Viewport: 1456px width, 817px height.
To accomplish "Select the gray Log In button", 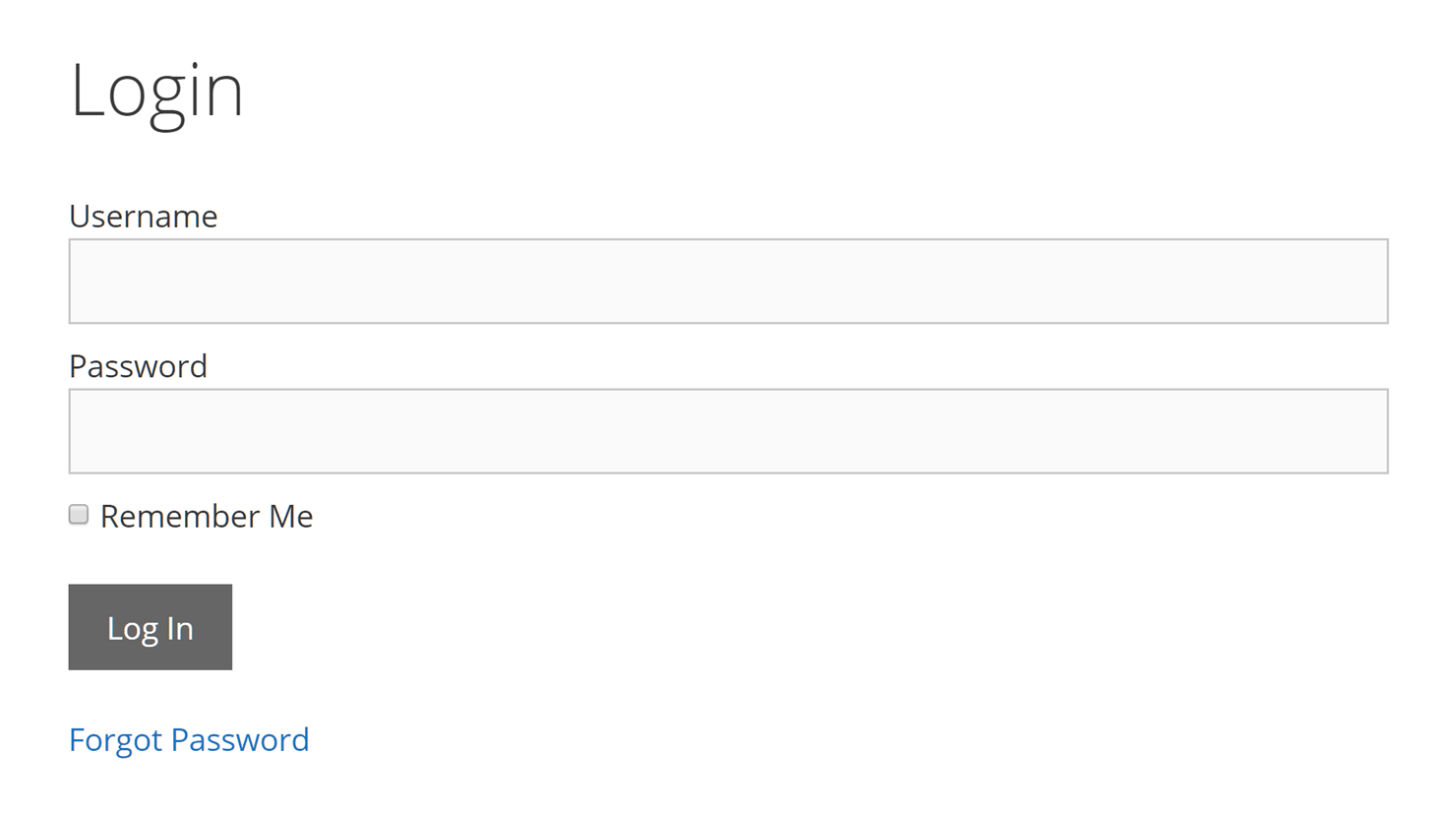I will (151, 627).
